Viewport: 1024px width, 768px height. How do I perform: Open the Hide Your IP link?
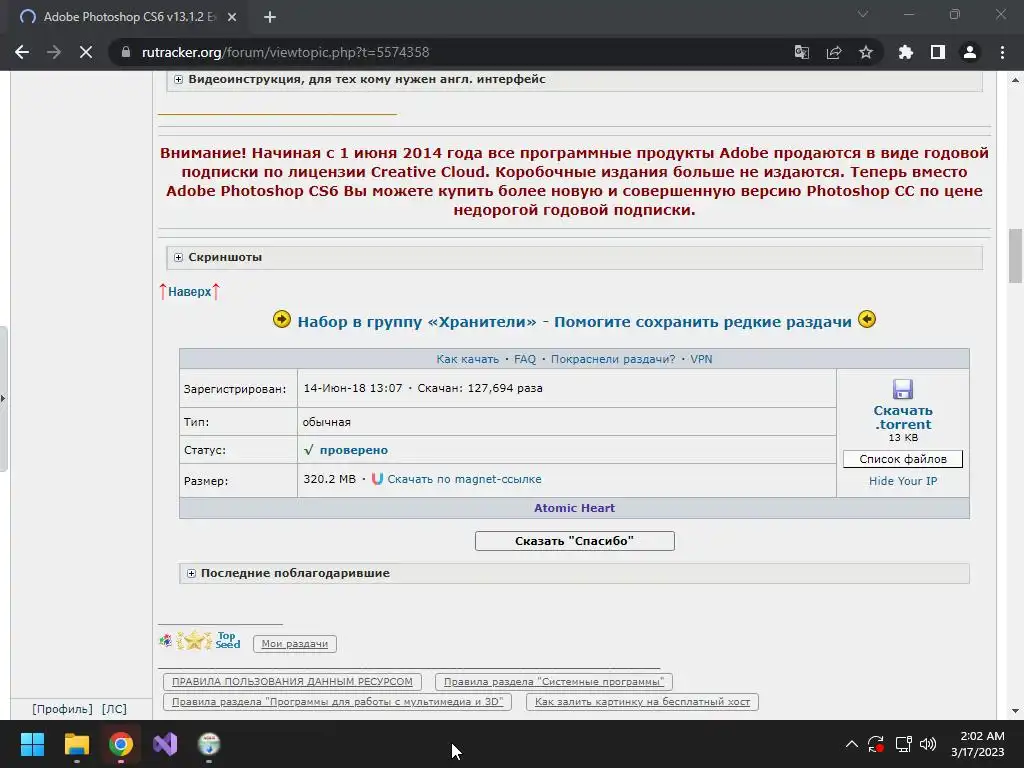(x=903, y=481)
